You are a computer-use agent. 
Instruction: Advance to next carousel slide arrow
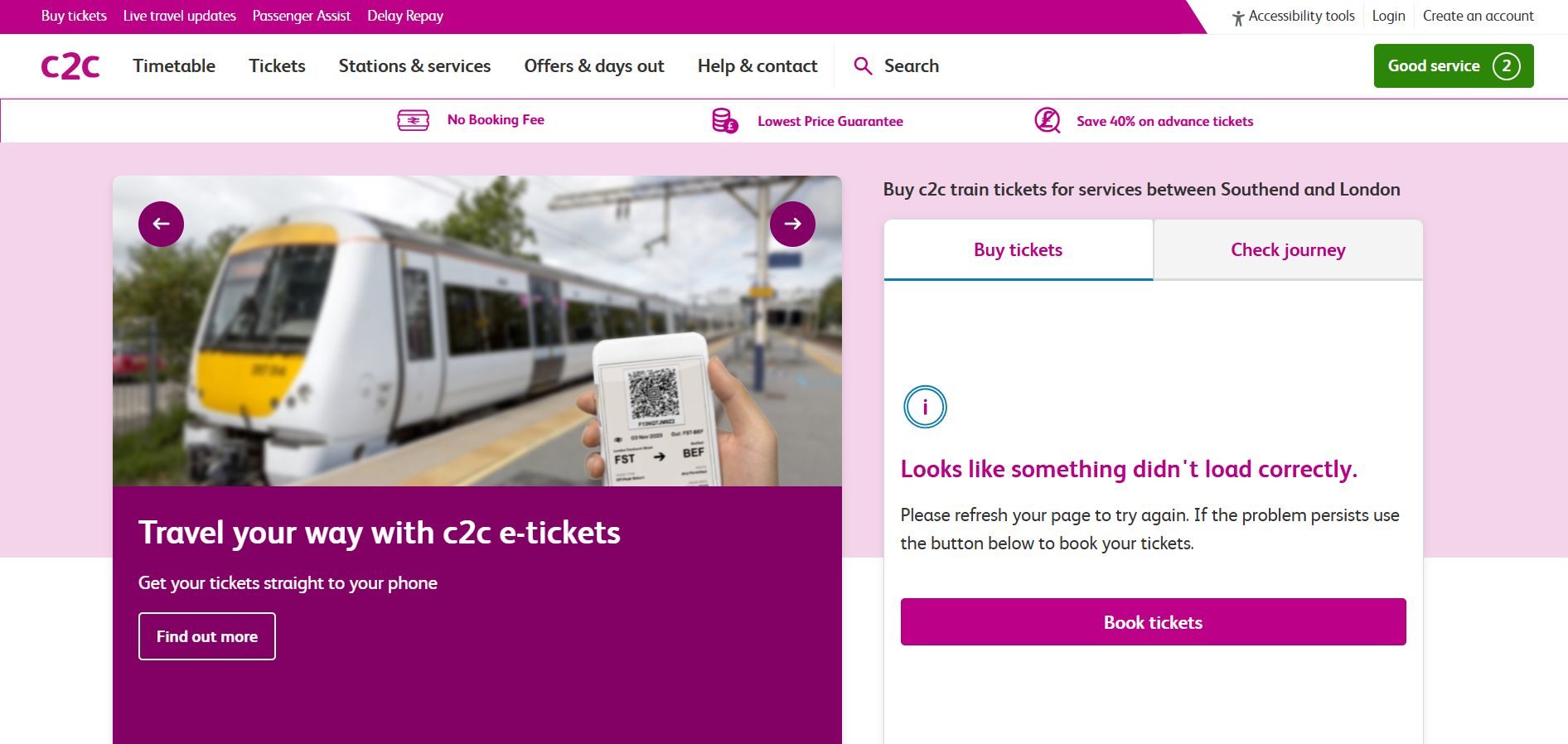click(792, 224)
